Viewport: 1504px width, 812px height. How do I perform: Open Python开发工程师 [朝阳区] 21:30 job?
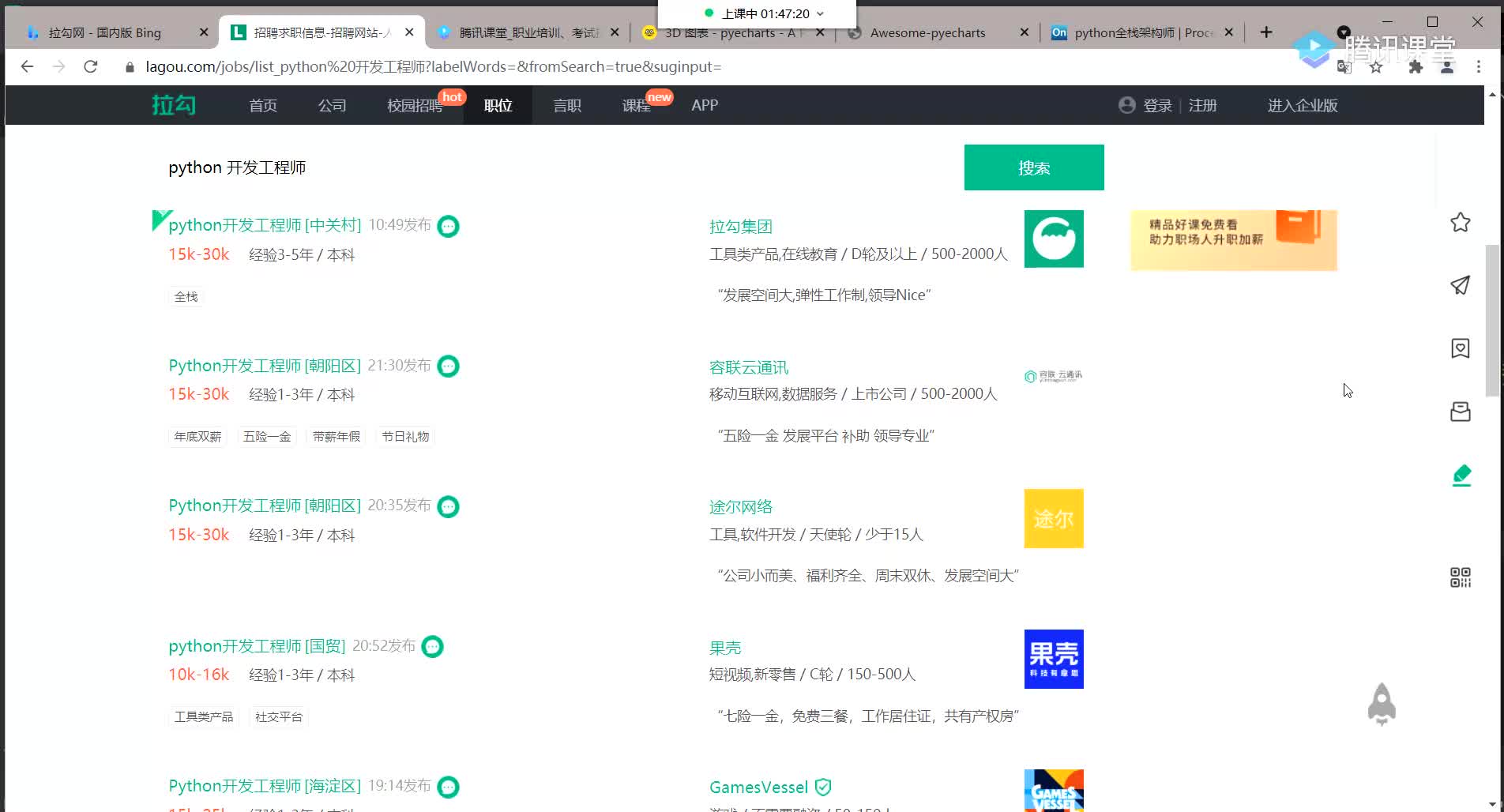[265, 366]
